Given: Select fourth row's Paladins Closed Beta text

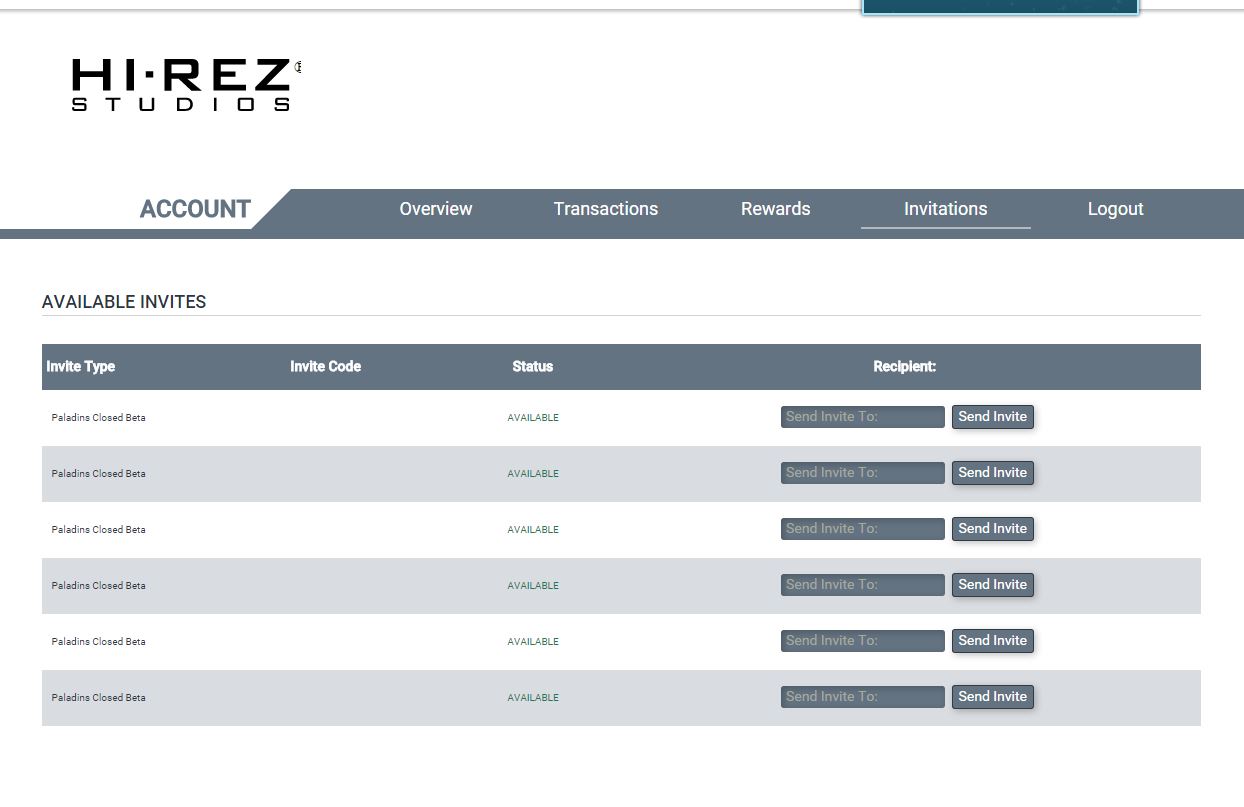Looking at the screenshot, I should pyautogui.click(x=99, y=586).
